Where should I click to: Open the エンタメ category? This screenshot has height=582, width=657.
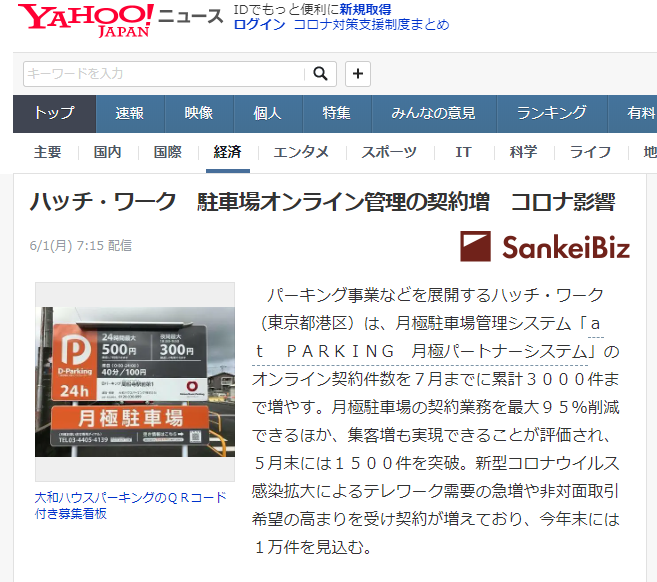coord(301,152)
